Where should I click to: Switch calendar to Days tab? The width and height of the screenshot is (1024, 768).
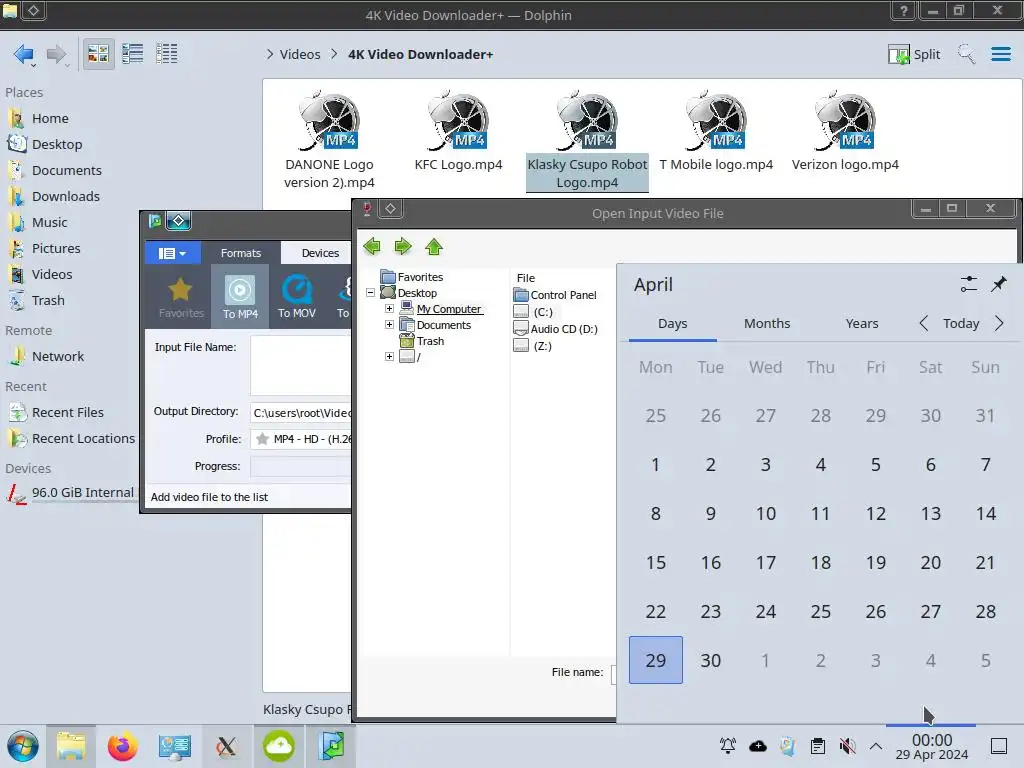tap(673, 323)
